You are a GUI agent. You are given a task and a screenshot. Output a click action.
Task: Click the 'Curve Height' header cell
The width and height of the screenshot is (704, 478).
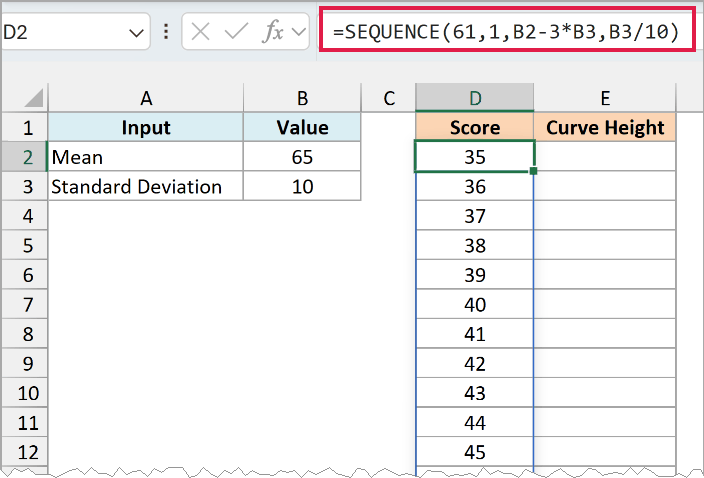point(605,127)
